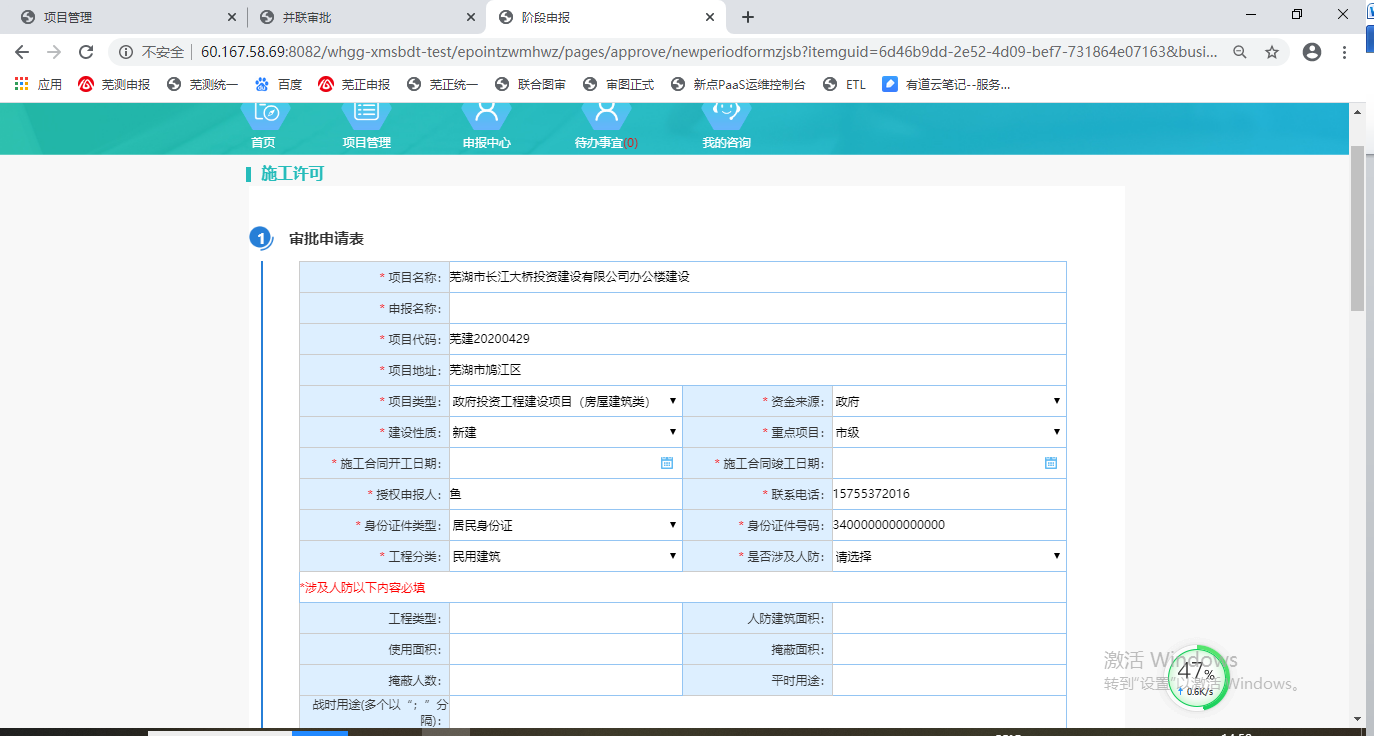Image resolution: width=1374 pixels, height=736 pixels.
Task: Bookmark this page with star icon
Action: (x=1272, y=52)
